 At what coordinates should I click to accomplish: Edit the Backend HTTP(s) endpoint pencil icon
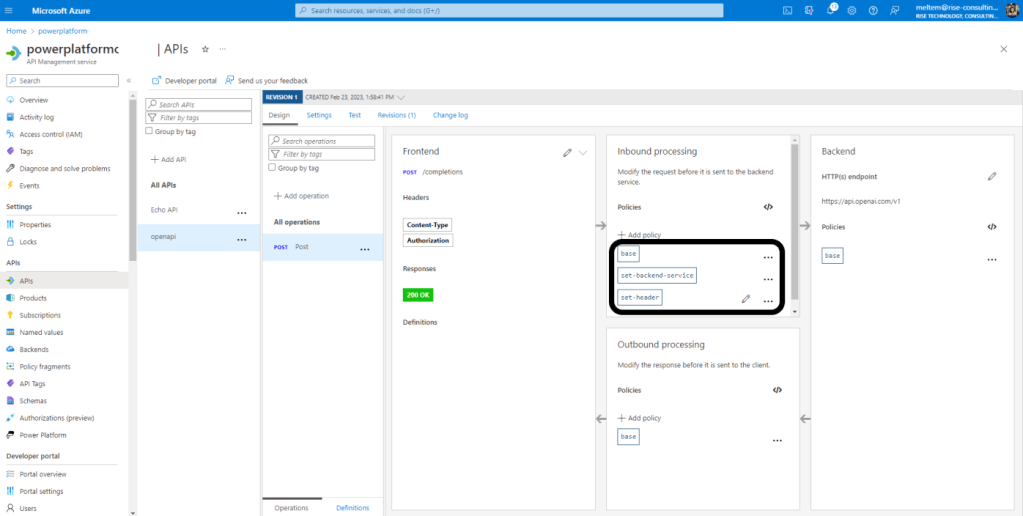click(992, 176)
